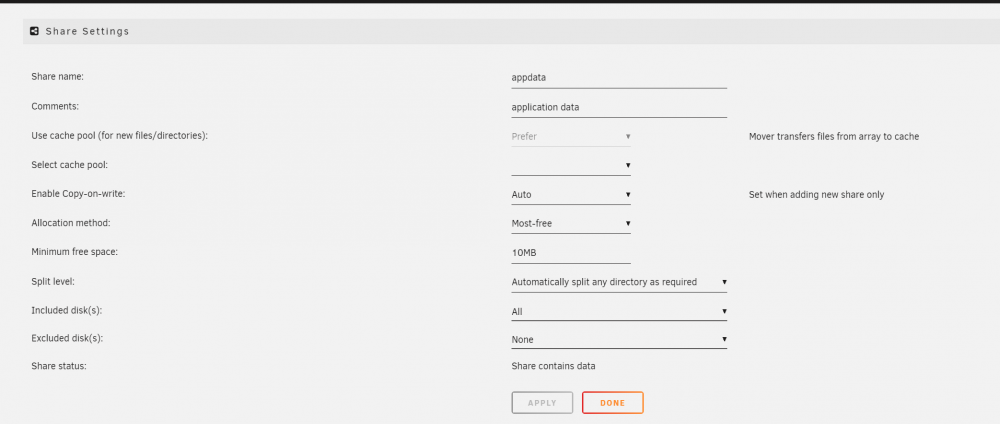
Task: Open the Included disk(s) 'All' dropdown
Action: click(619, 311)
